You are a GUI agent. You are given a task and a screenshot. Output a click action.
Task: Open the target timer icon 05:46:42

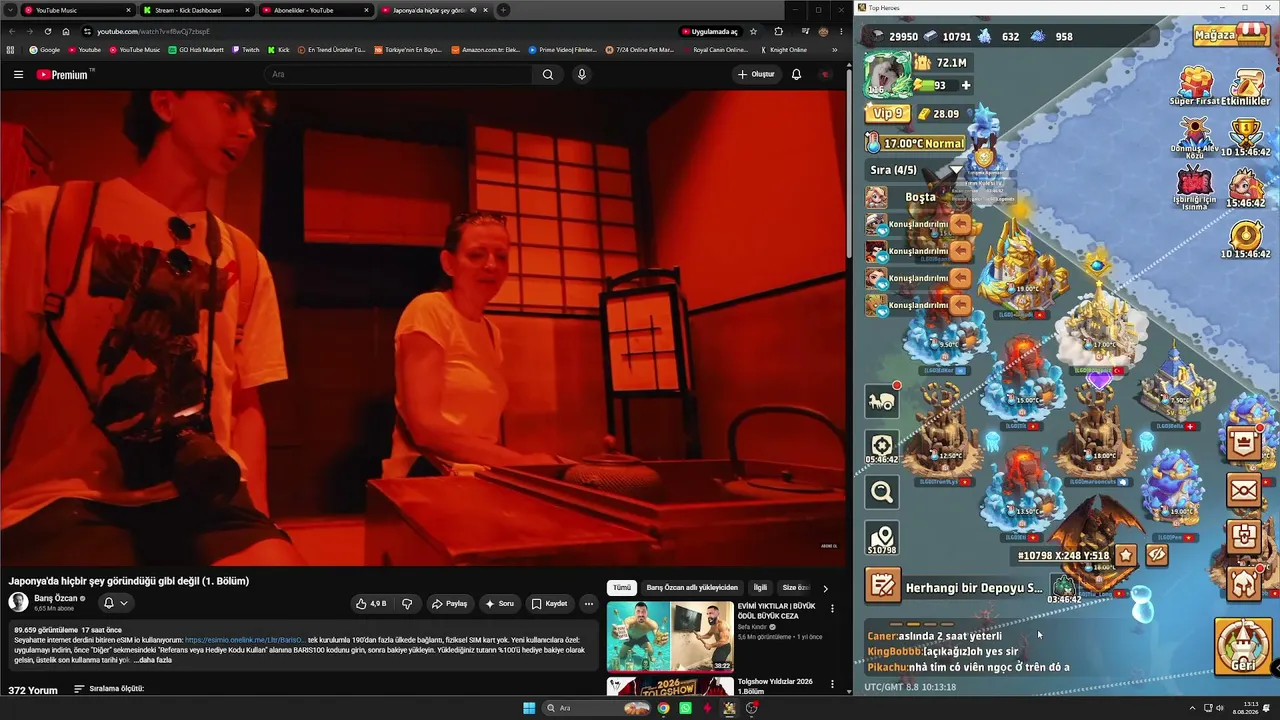[882, 447]
